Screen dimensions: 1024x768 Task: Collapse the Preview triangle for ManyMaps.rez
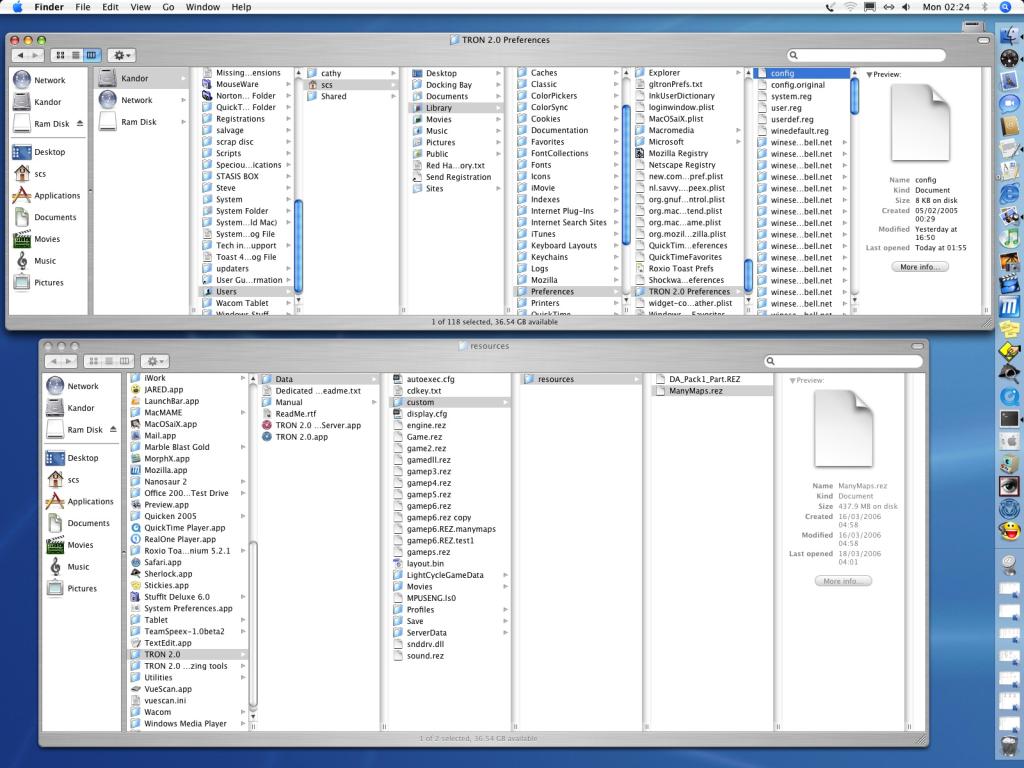coord(793,381)
